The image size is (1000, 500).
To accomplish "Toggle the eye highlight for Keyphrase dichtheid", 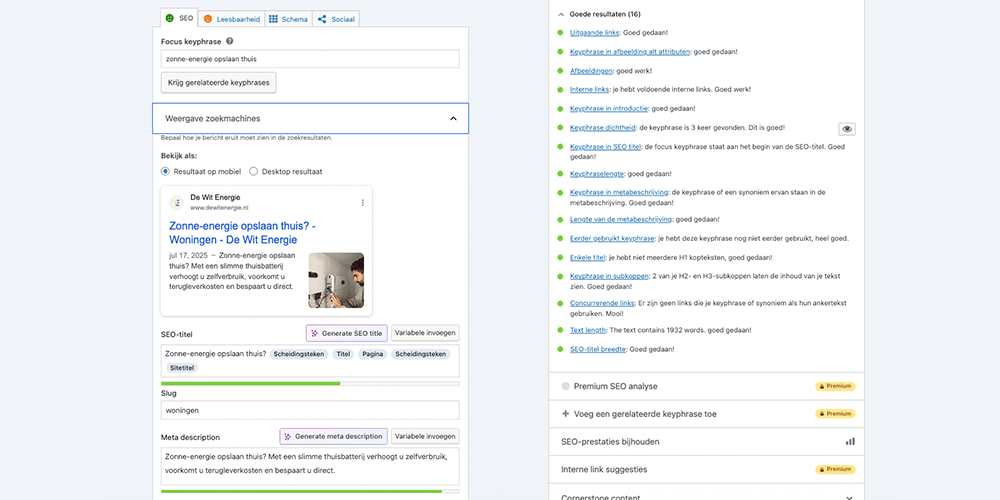I will point(847,129).
